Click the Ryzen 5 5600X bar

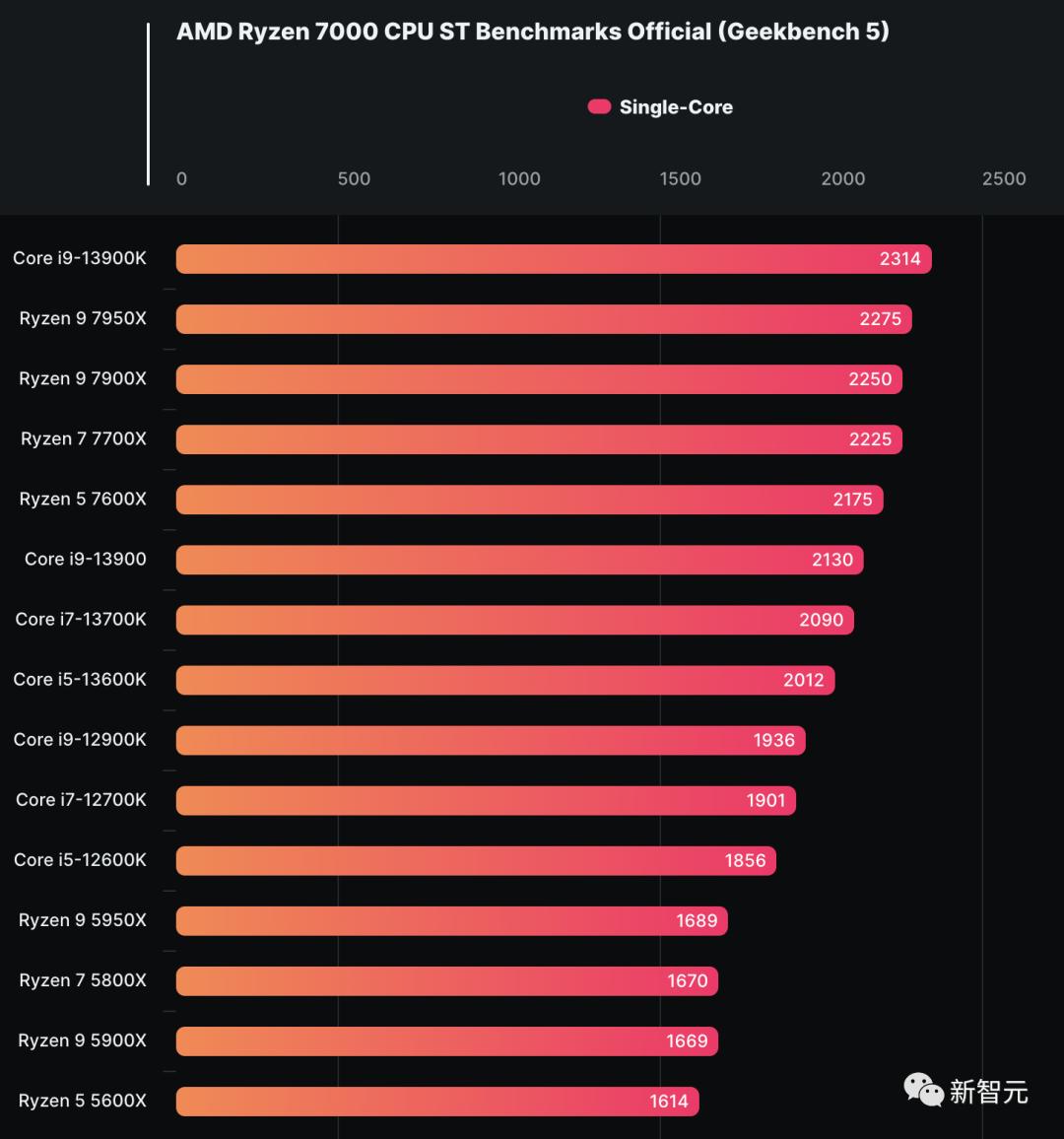point(436,1102)
